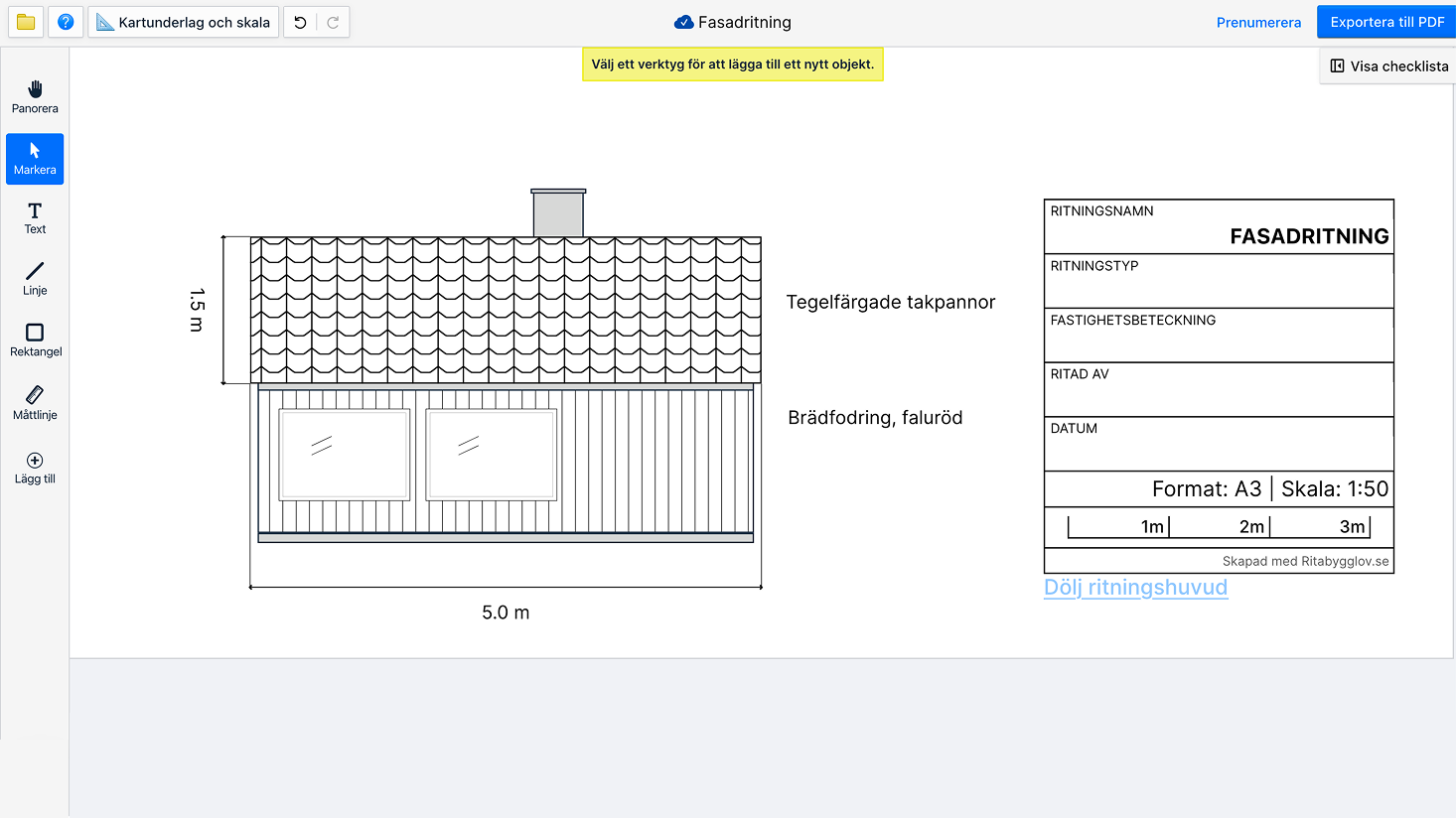Open the Lägg till add menu
The image size is (1456, 818).
pyautogui.click(x=35, y=468)
